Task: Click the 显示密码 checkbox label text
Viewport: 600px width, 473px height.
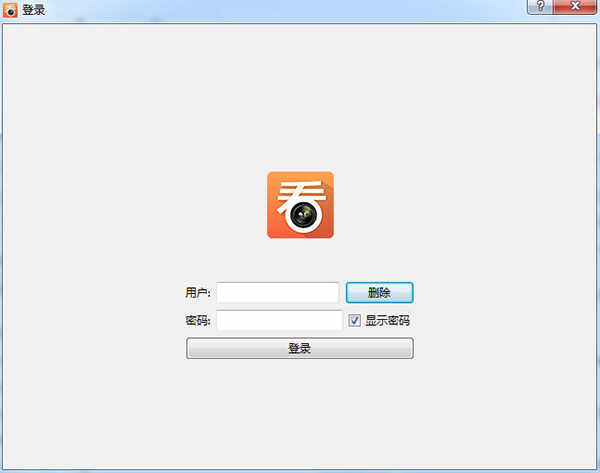Action: click(x=387, y=321)
